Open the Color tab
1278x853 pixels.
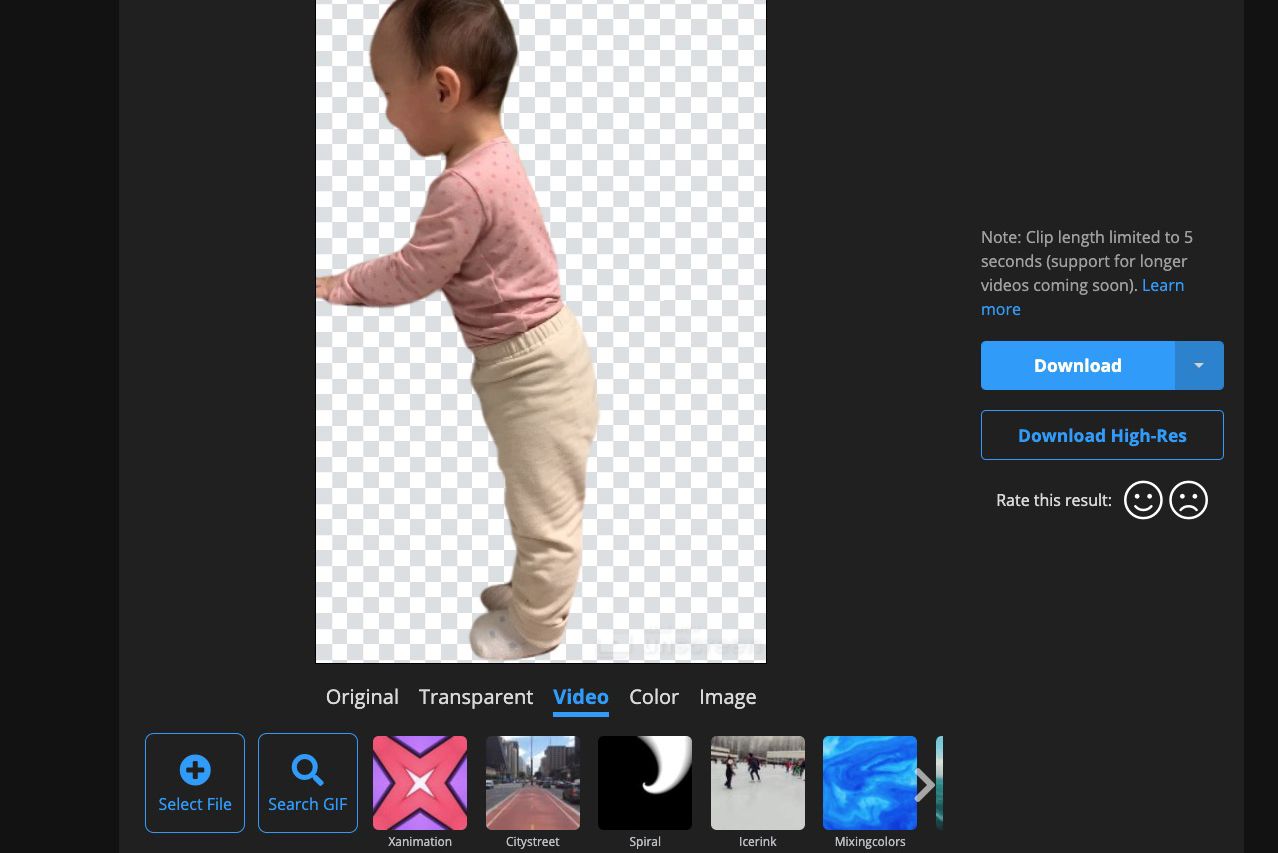(x=654, y=697)
